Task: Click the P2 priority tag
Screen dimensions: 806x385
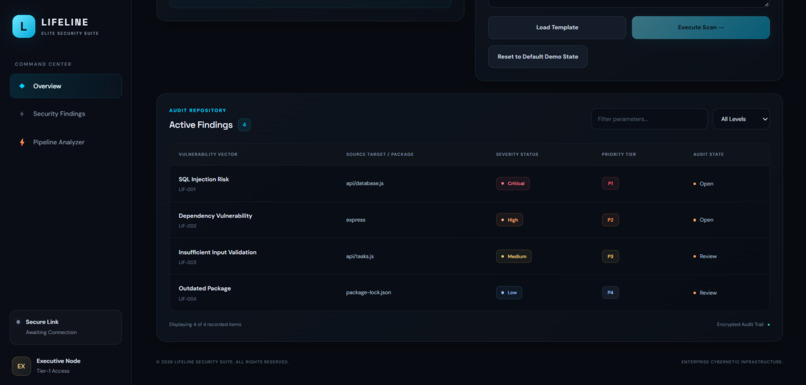Action: 610,220
